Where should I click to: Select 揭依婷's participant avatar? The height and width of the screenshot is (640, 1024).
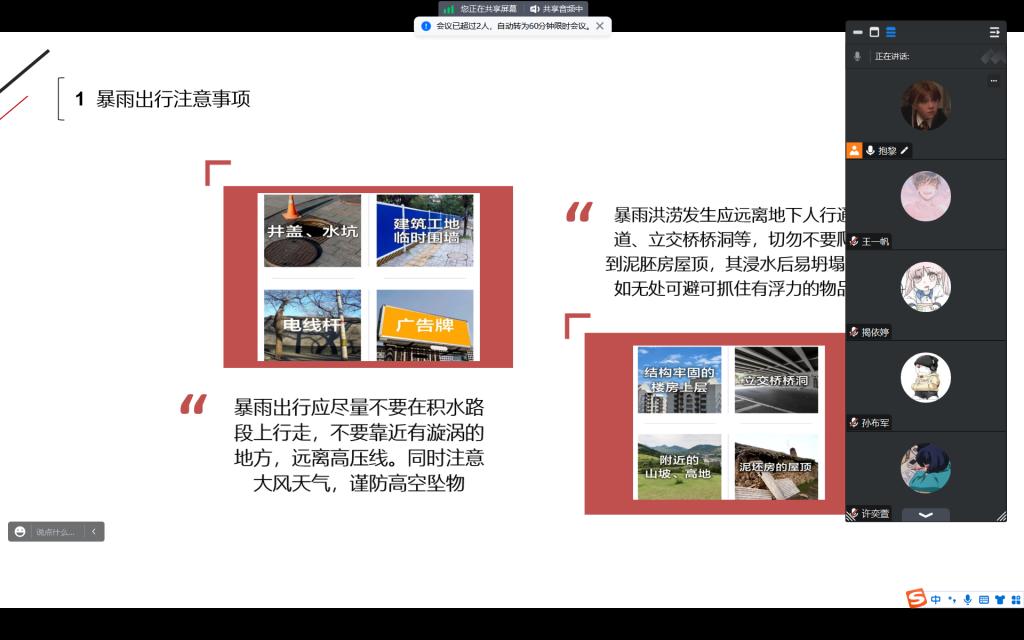click(x=925, y=287)
